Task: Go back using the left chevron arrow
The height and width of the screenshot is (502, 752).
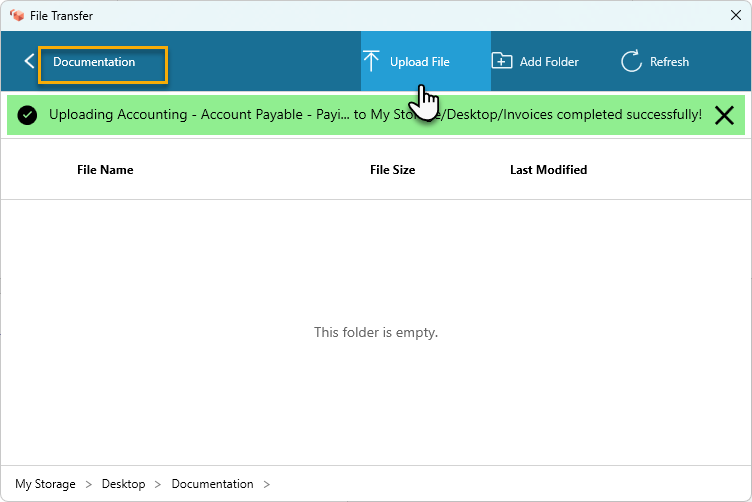Action: (29, 61)
